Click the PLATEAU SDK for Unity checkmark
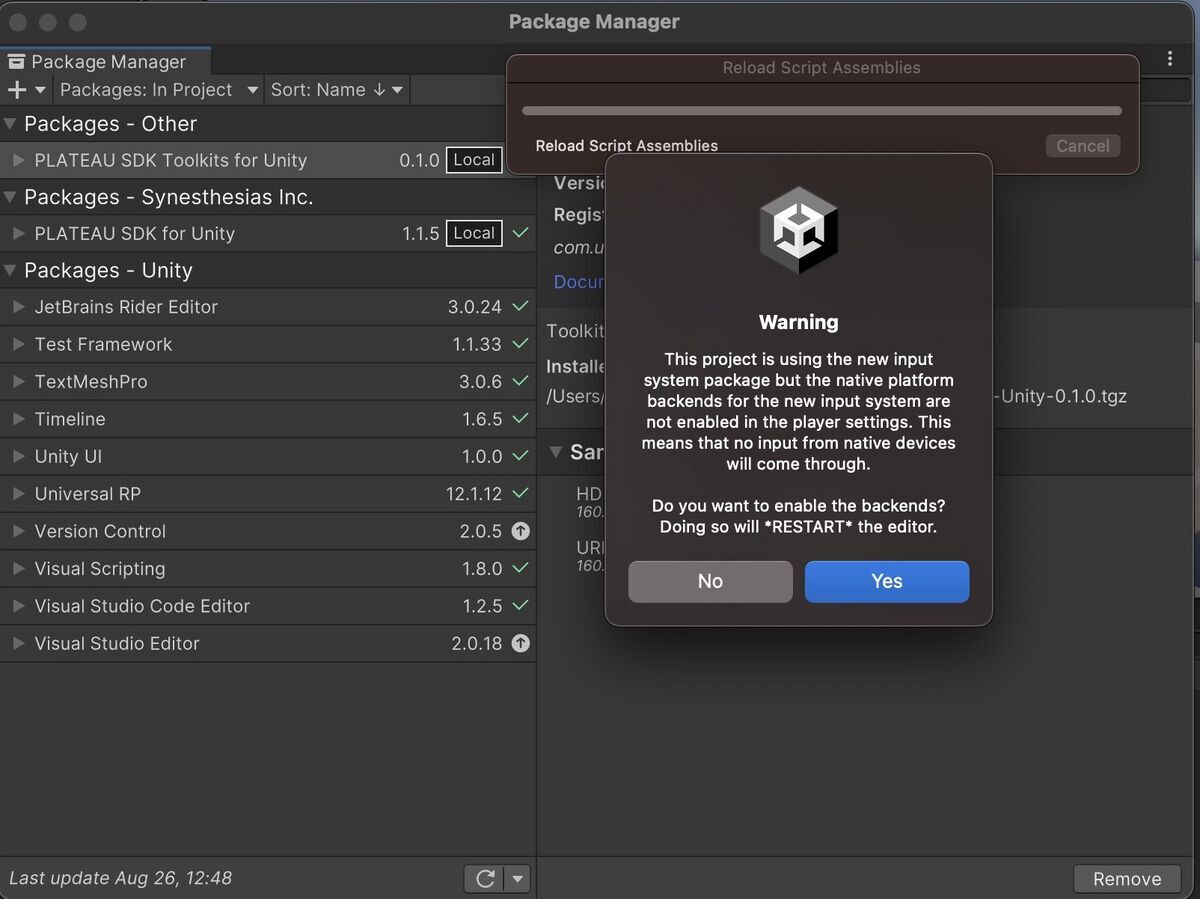 point(520,233)
